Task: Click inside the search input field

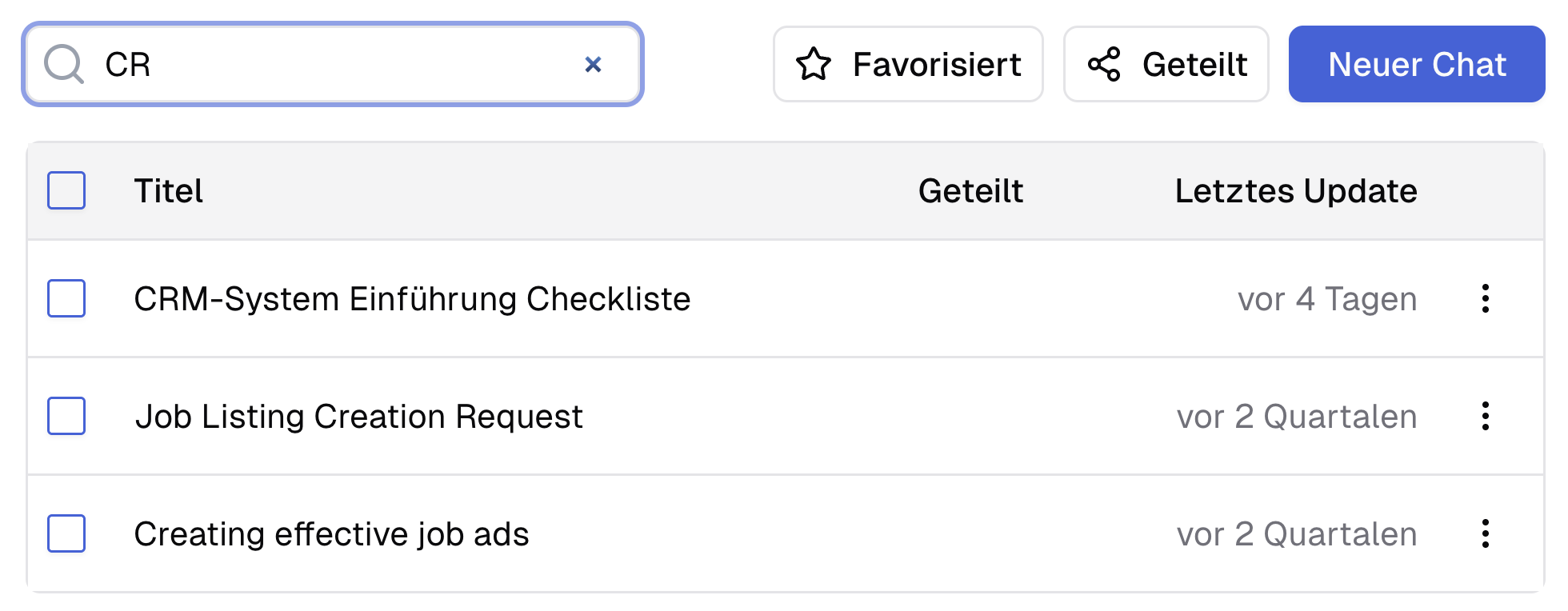Action: click(320, 64)
